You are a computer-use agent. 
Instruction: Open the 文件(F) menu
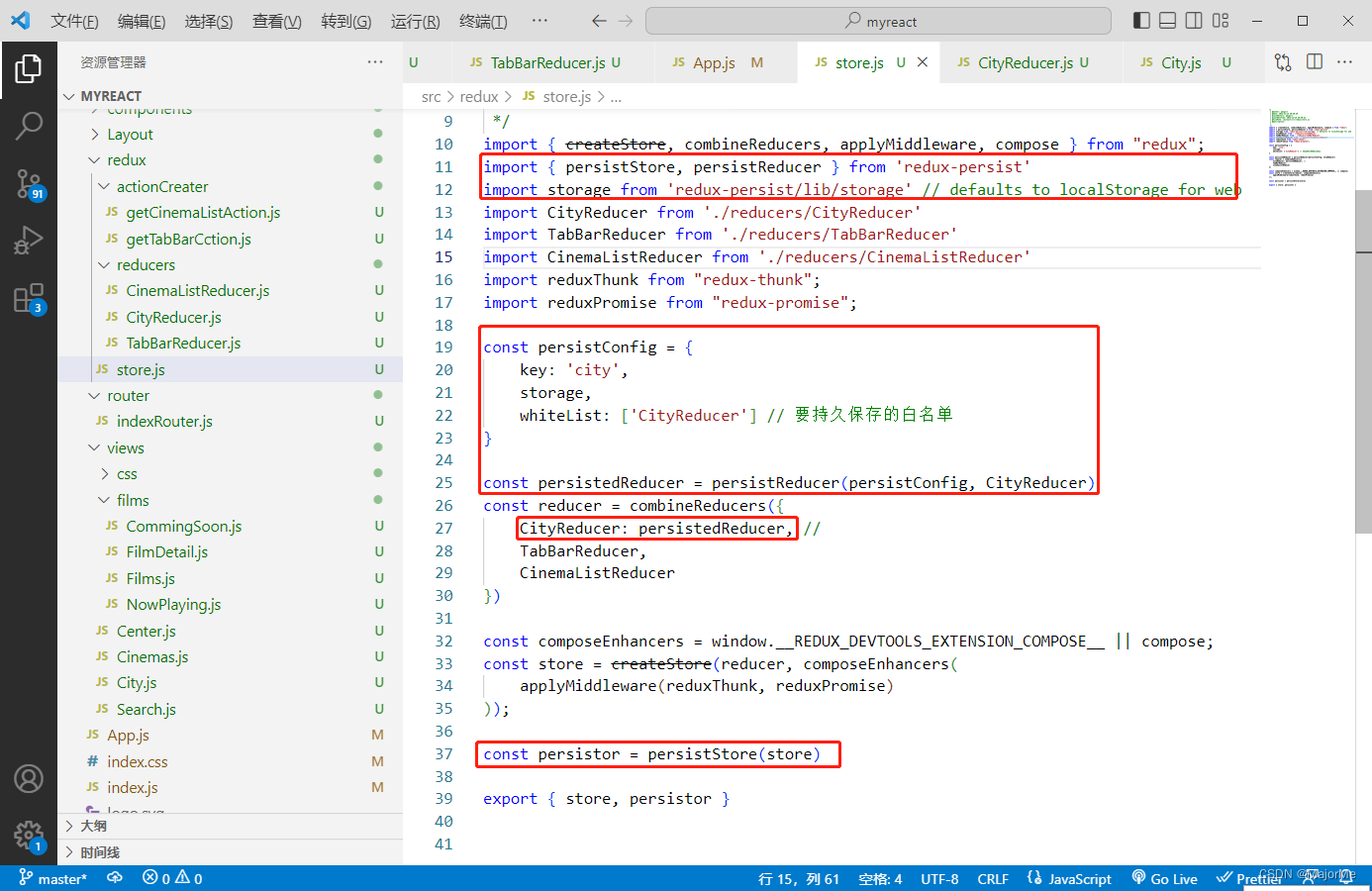coord(74,21)
